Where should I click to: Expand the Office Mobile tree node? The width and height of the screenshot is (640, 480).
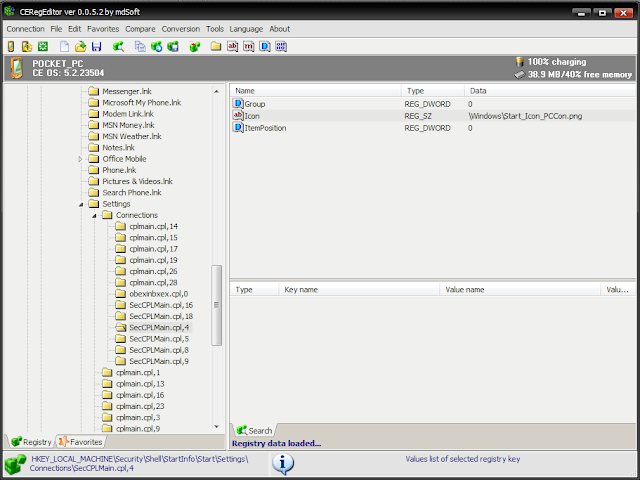point(81,159)
